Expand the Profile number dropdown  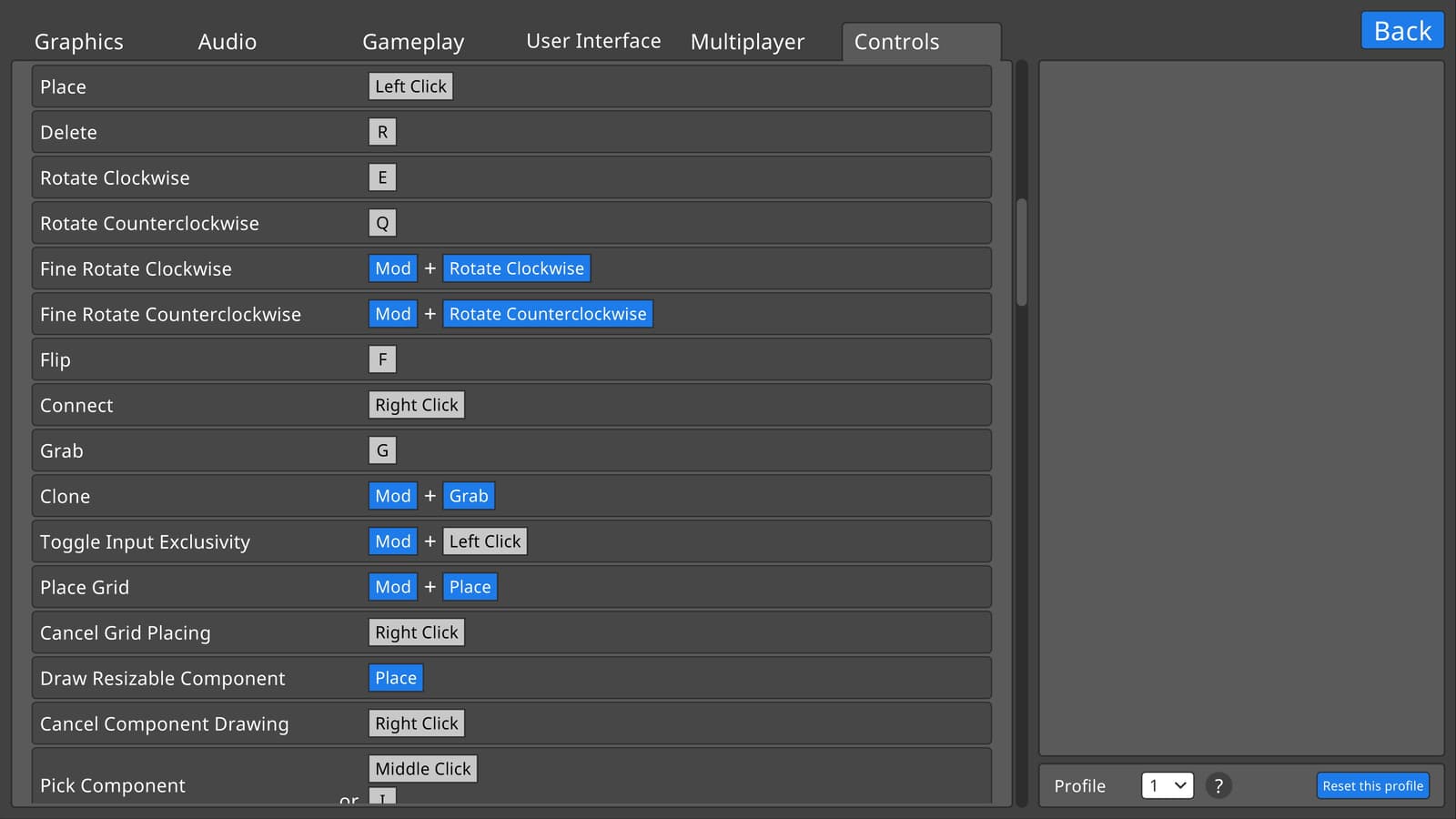tap(1168, 785)
